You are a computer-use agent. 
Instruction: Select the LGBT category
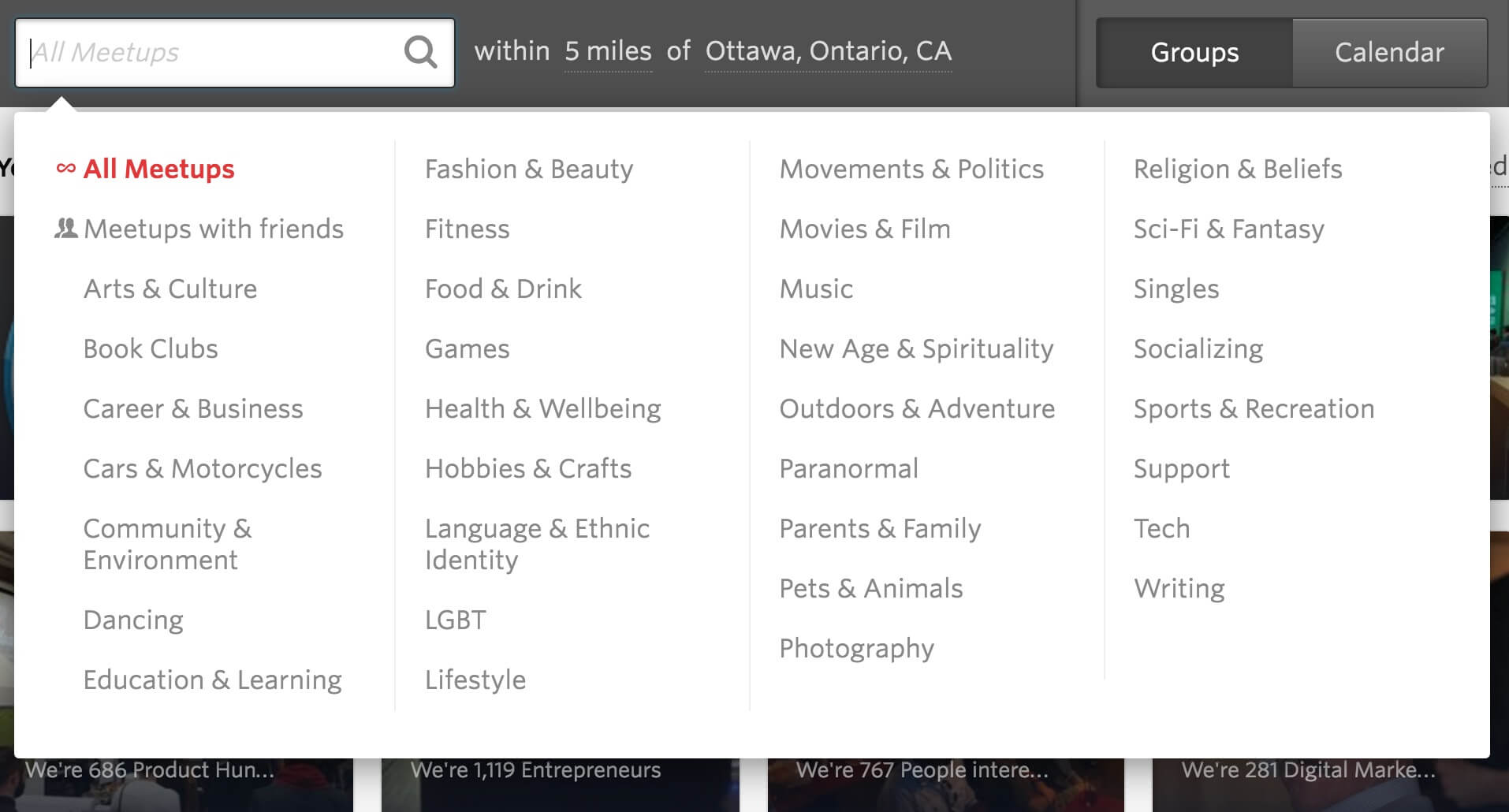point(455,620)
